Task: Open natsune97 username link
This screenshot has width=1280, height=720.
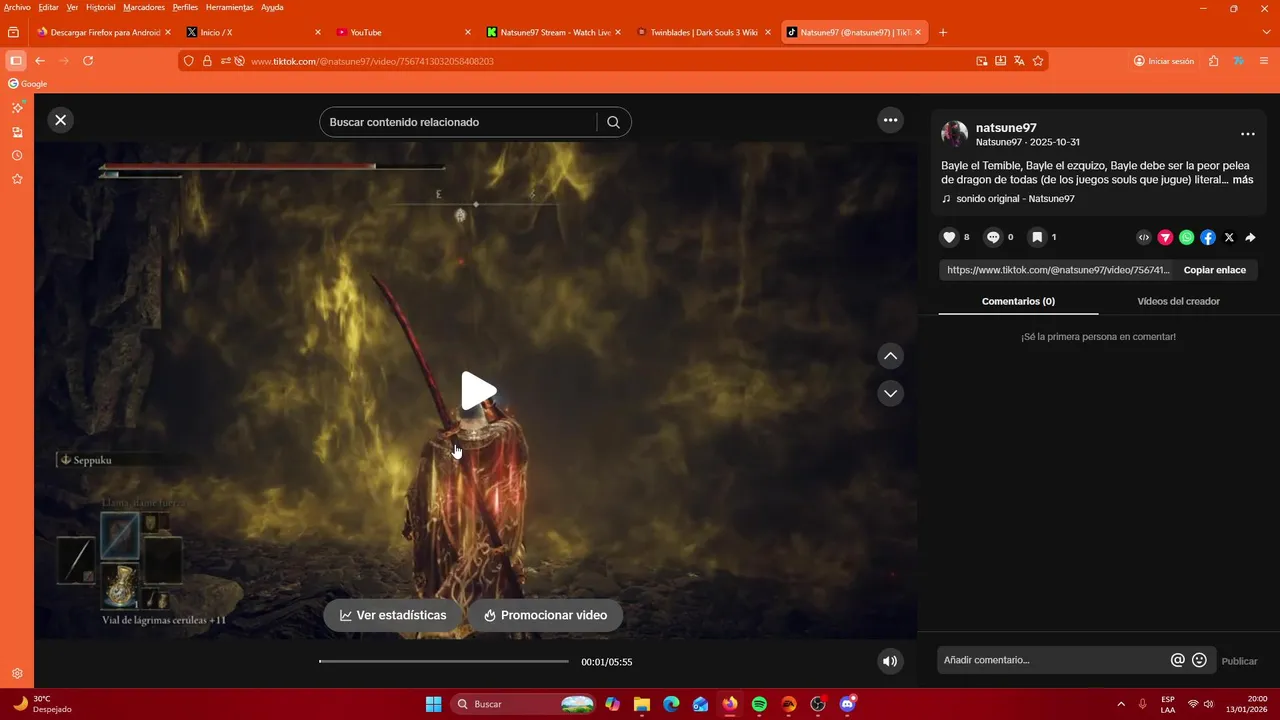Action: [x=1006, y=128]
